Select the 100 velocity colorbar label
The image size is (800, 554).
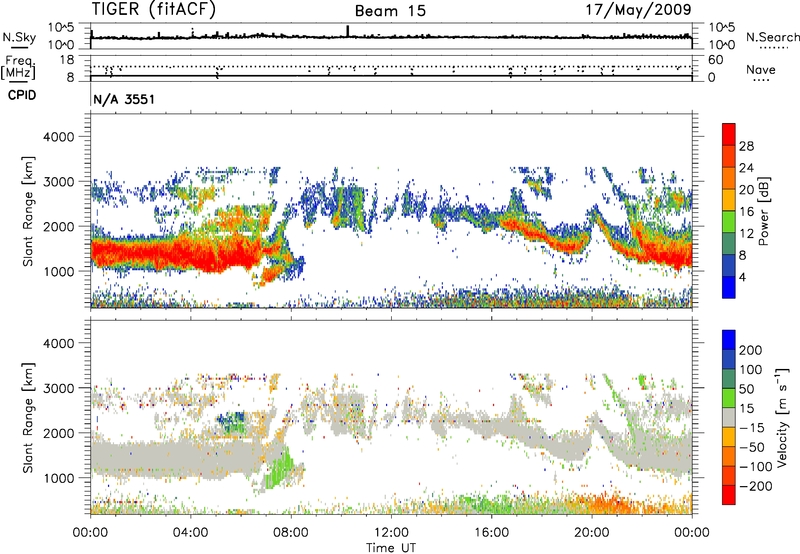[x=751, y=370]
